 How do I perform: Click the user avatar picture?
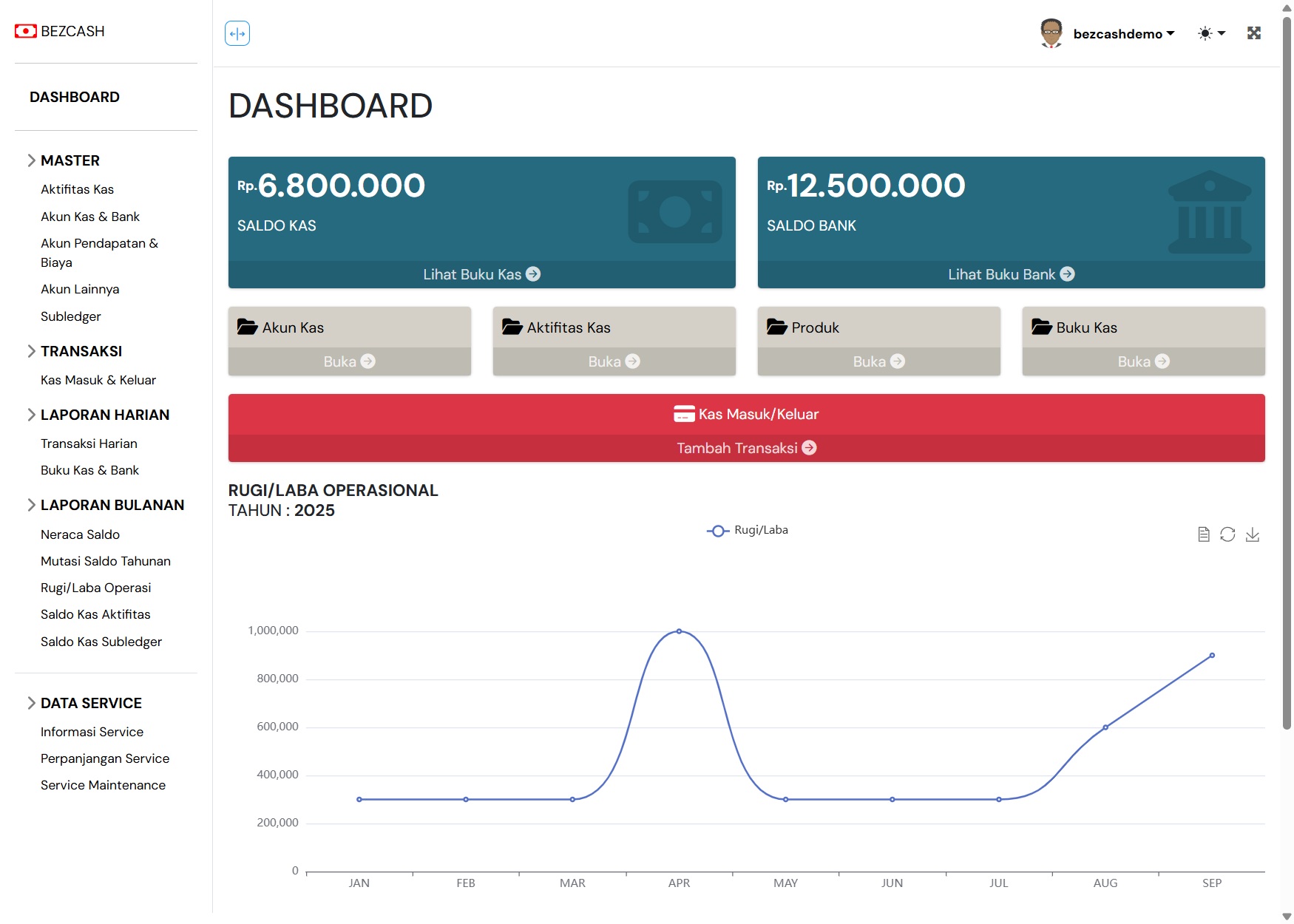point(1051,33)
